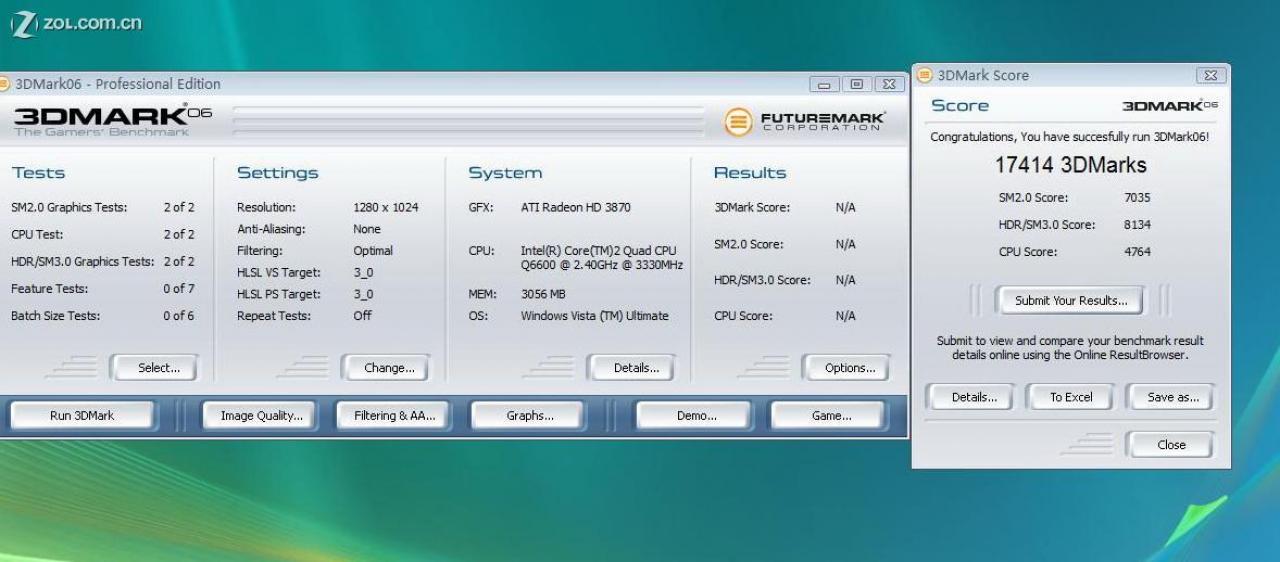
Task: Click the SM2.0 Score value 7035
Action: click(x=1137, y=198)
